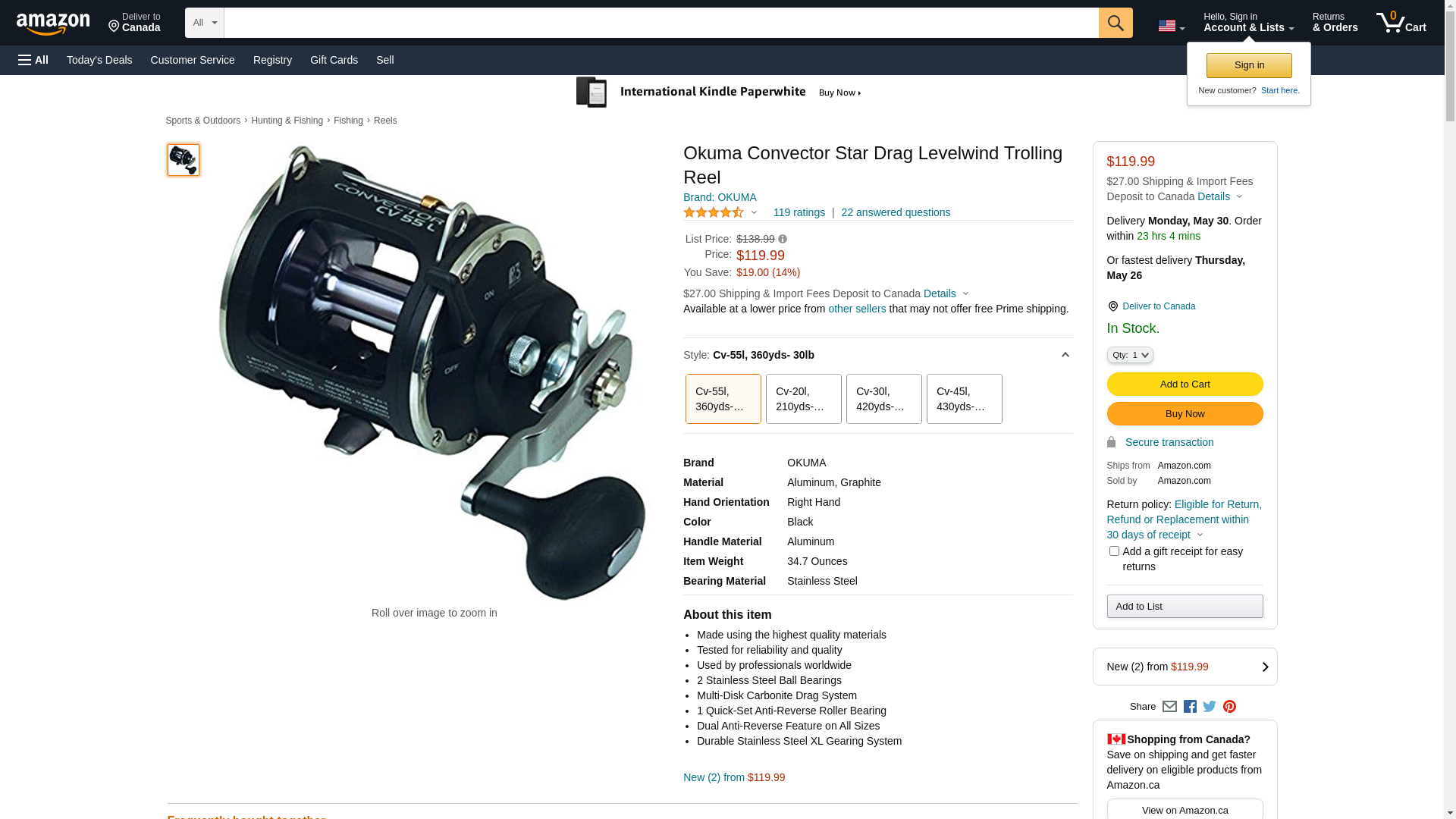Click the Amazon logo
Image resolution: width=1456 pixels, height=819 pixels.
point(53,24)
